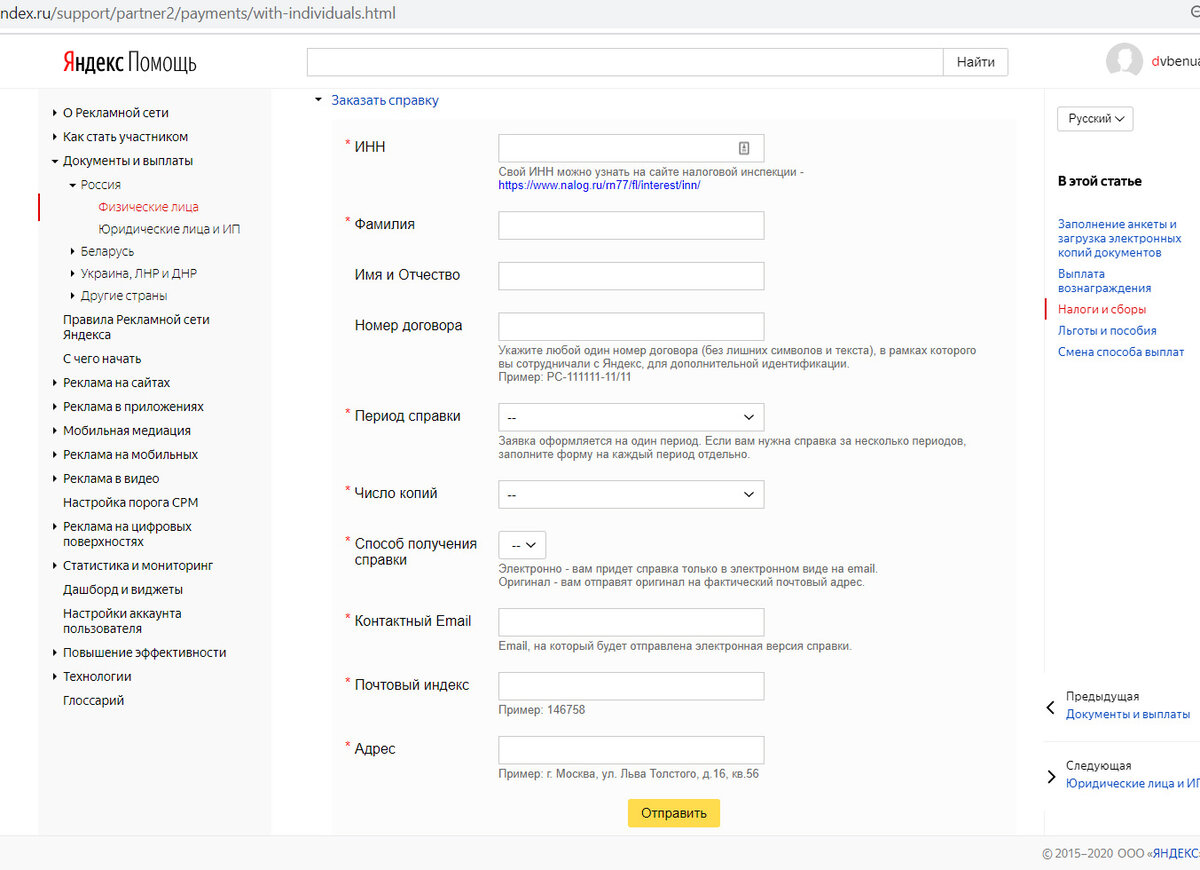Click the user avatar icon
The width and height of the screenshot is (1200, 870).
point(1125,61)
